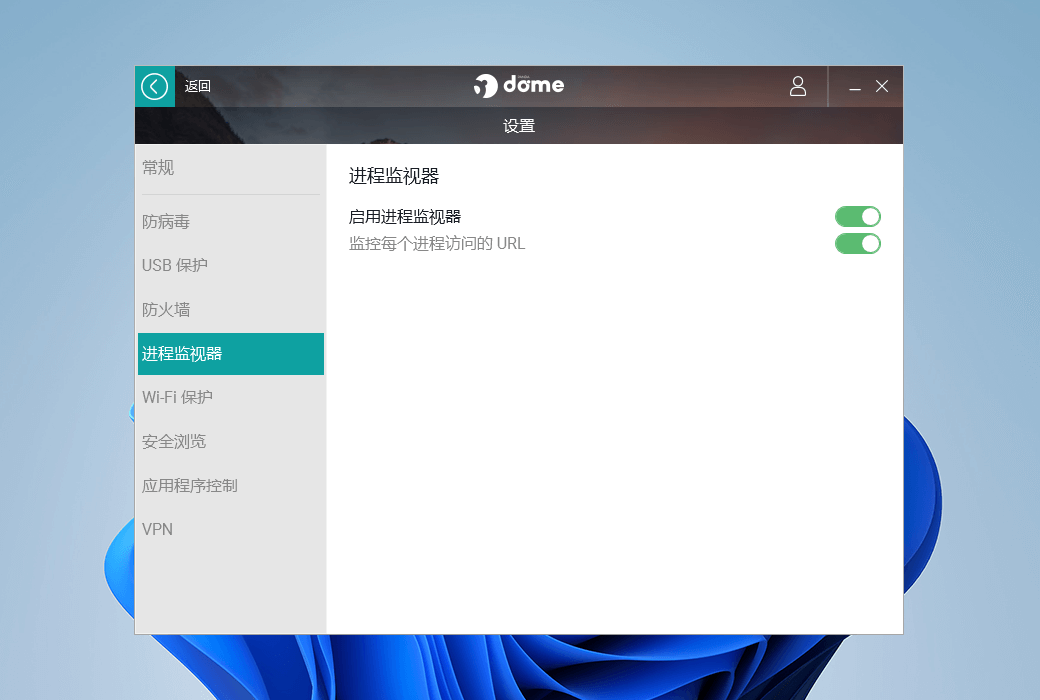
Task: Navigate to 应用程序控制 section
Action: click(x=190, y=486)
